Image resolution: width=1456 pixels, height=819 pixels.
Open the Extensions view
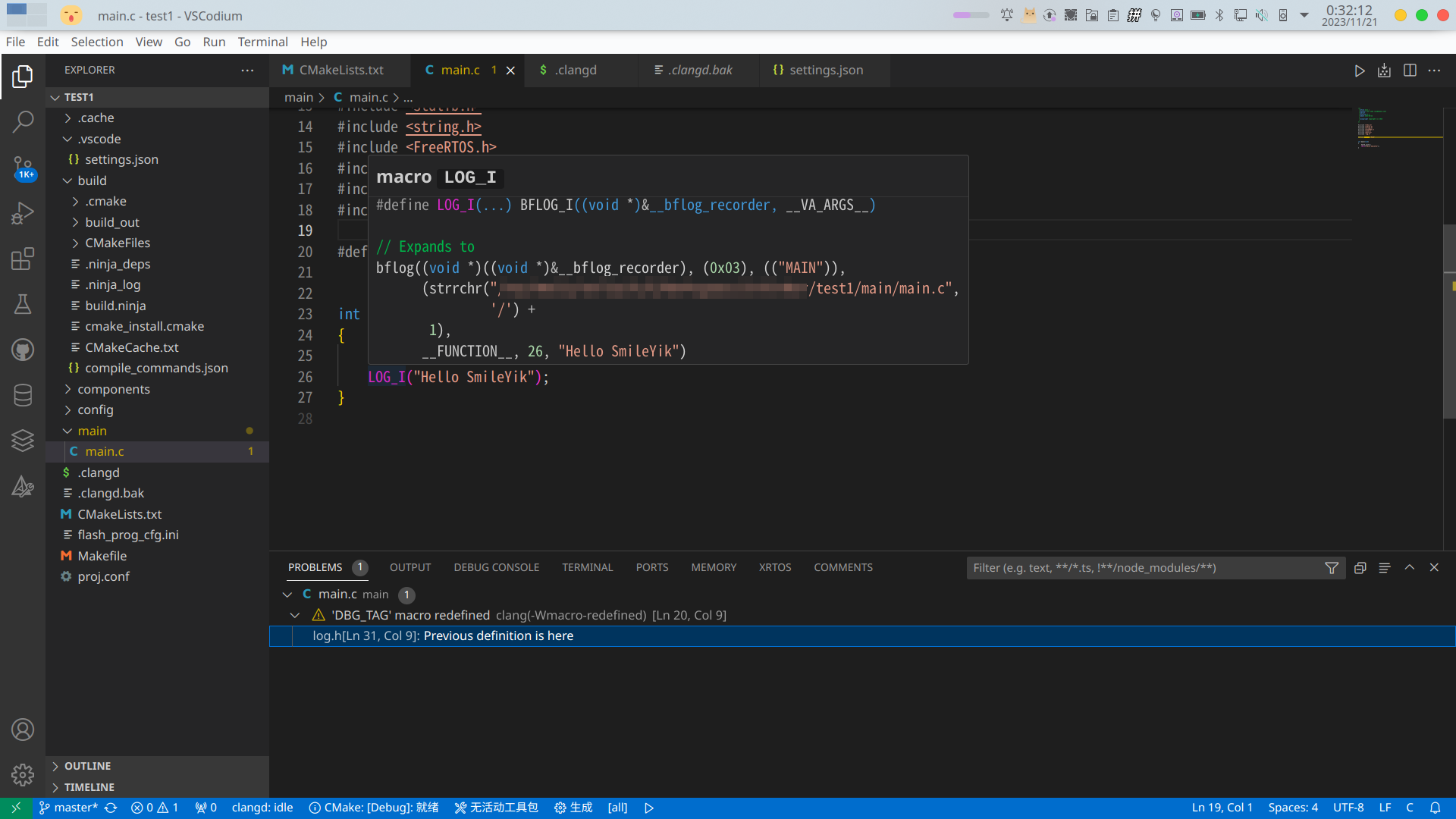(23, 259)
